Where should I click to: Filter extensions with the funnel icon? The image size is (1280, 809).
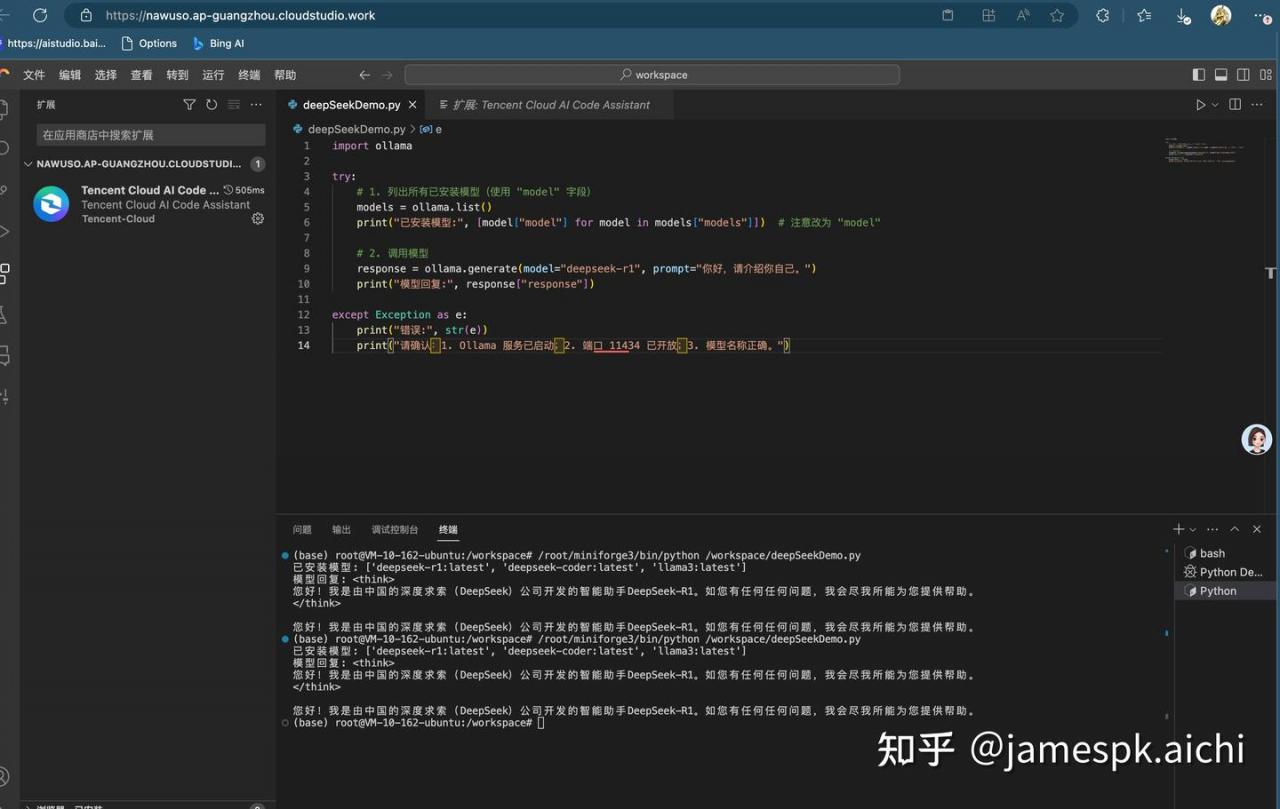click(x=189, y=104)
